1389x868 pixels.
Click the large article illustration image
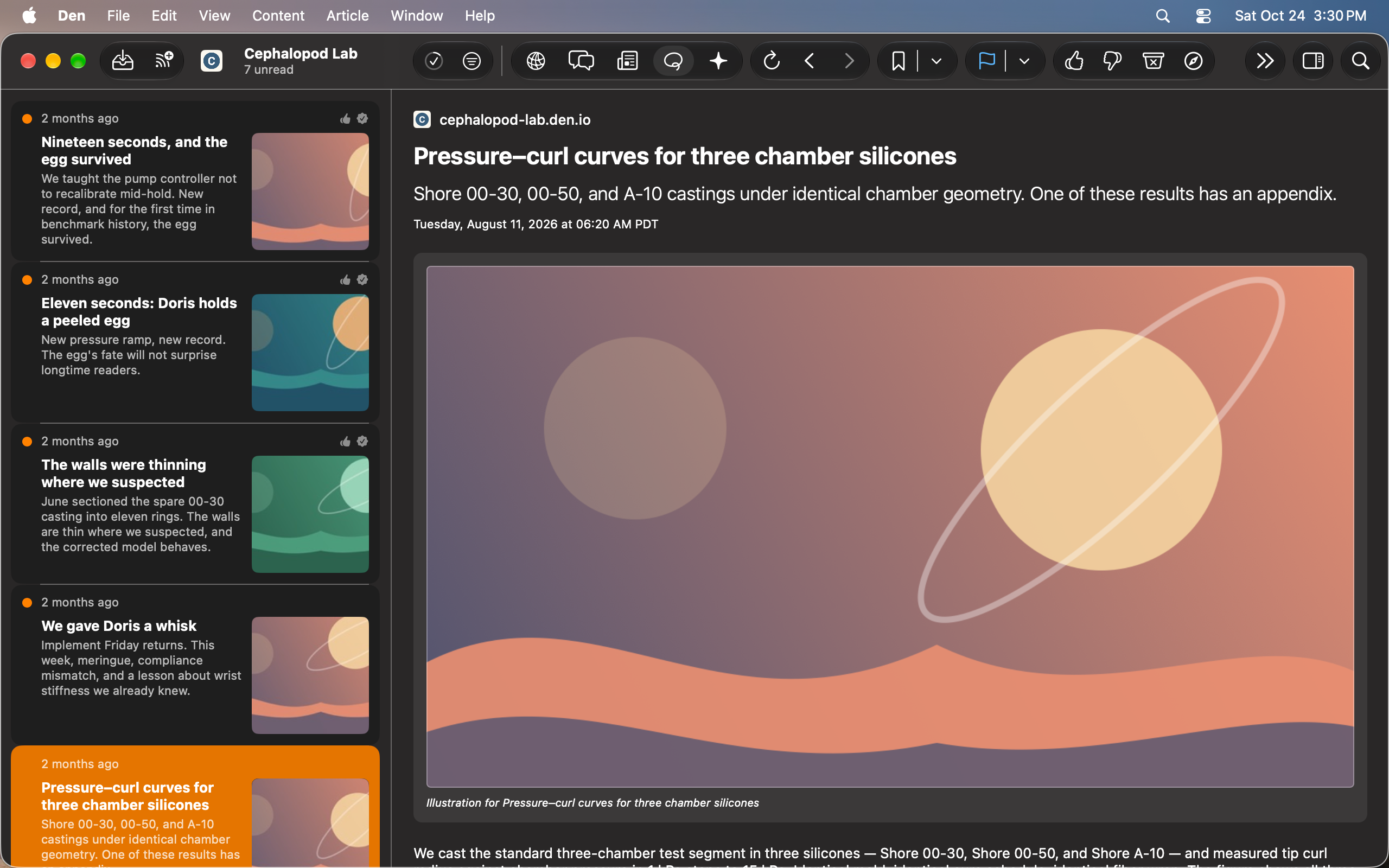[890, 526]
